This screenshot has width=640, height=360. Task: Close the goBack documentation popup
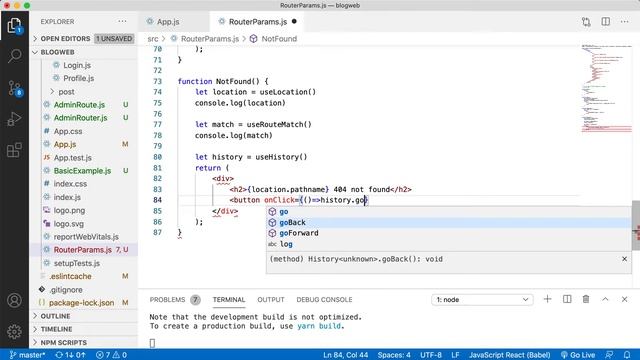(624, 259)
